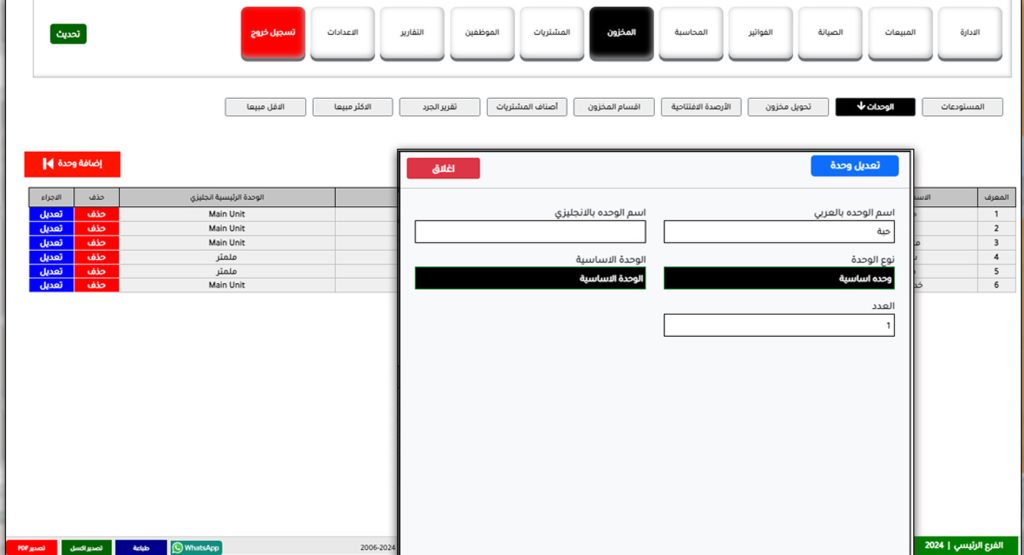1024x555 pixels.
Task: Open the تقرير الجرد sub-tab
Action: coord(439,107)
